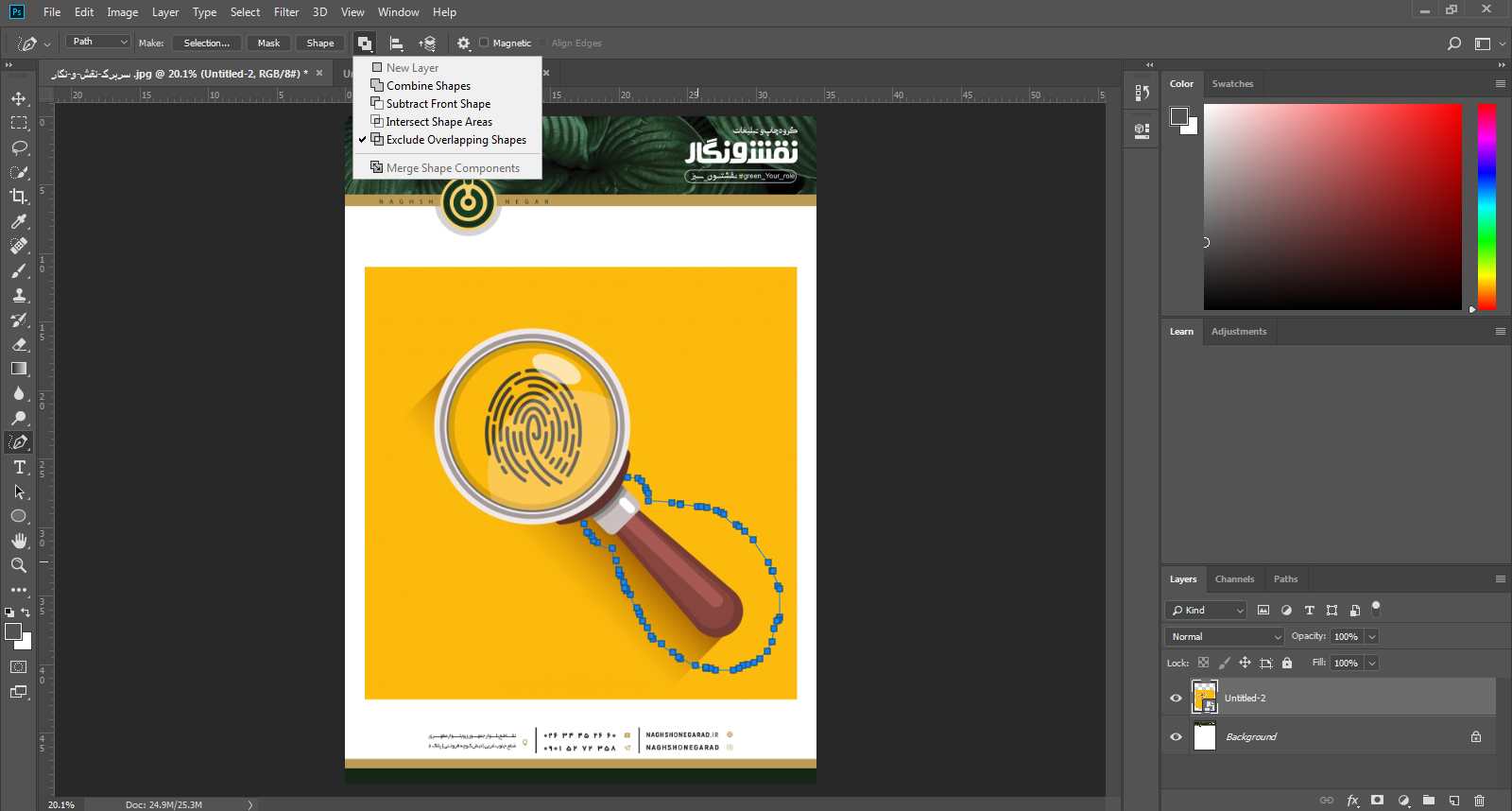
Task: Click the foreground color swatch in toolbox
Action: [x=13, y=632]
